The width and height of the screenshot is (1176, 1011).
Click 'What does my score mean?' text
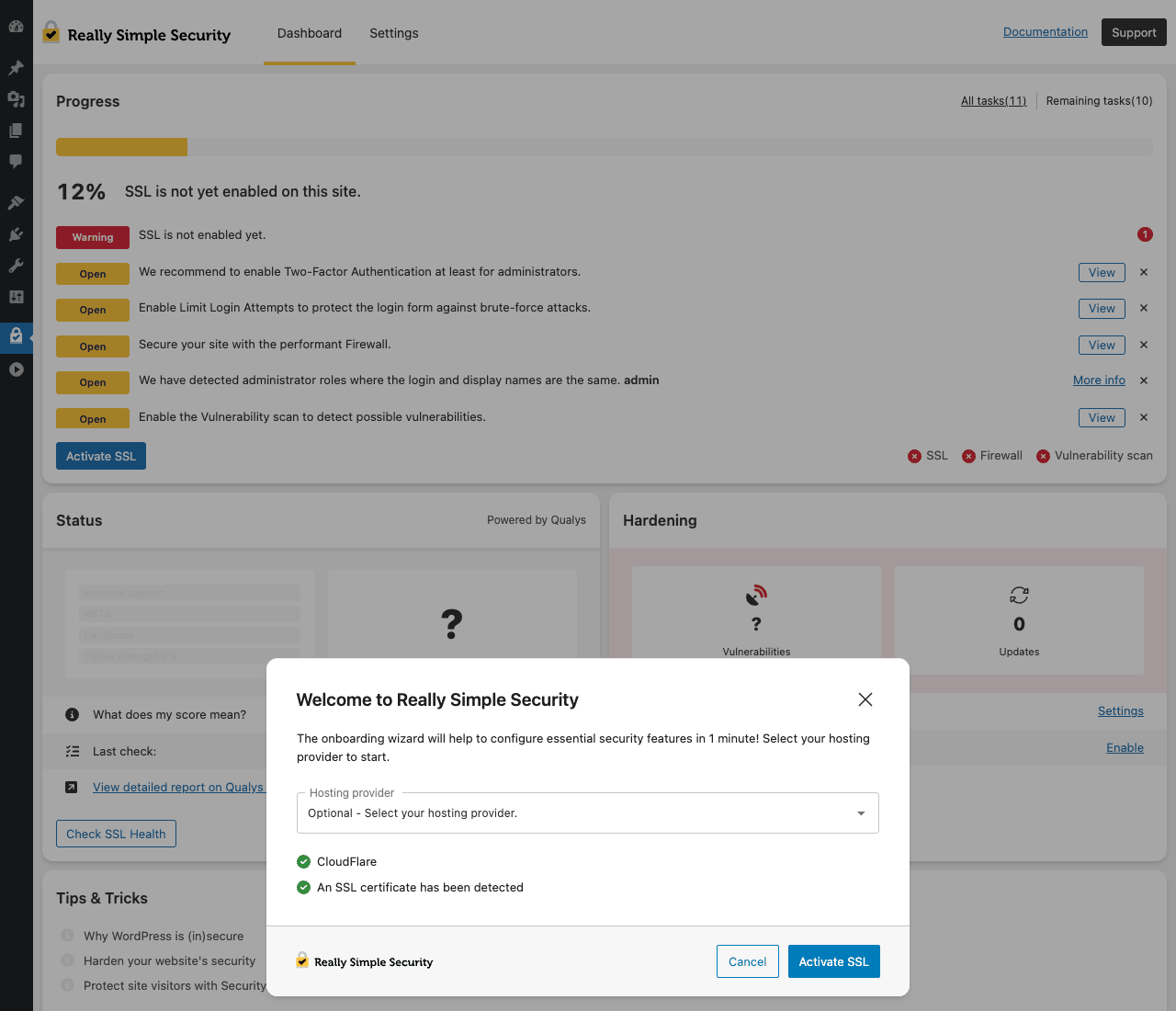click(x=169, y=714)
